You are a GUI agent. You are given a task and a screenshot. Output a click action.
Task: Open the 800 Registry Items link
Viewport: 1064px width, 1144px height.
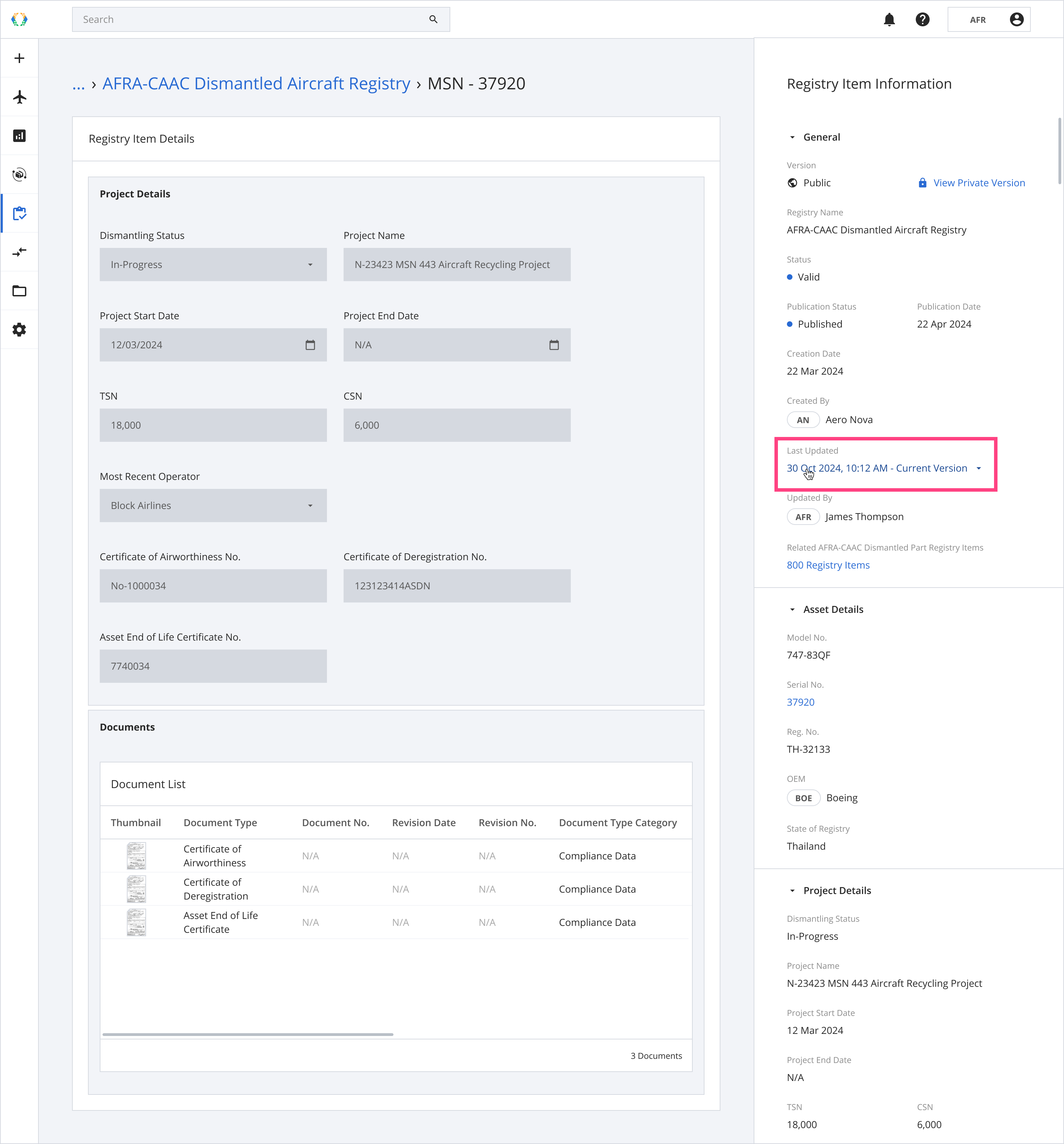(827, 565)
